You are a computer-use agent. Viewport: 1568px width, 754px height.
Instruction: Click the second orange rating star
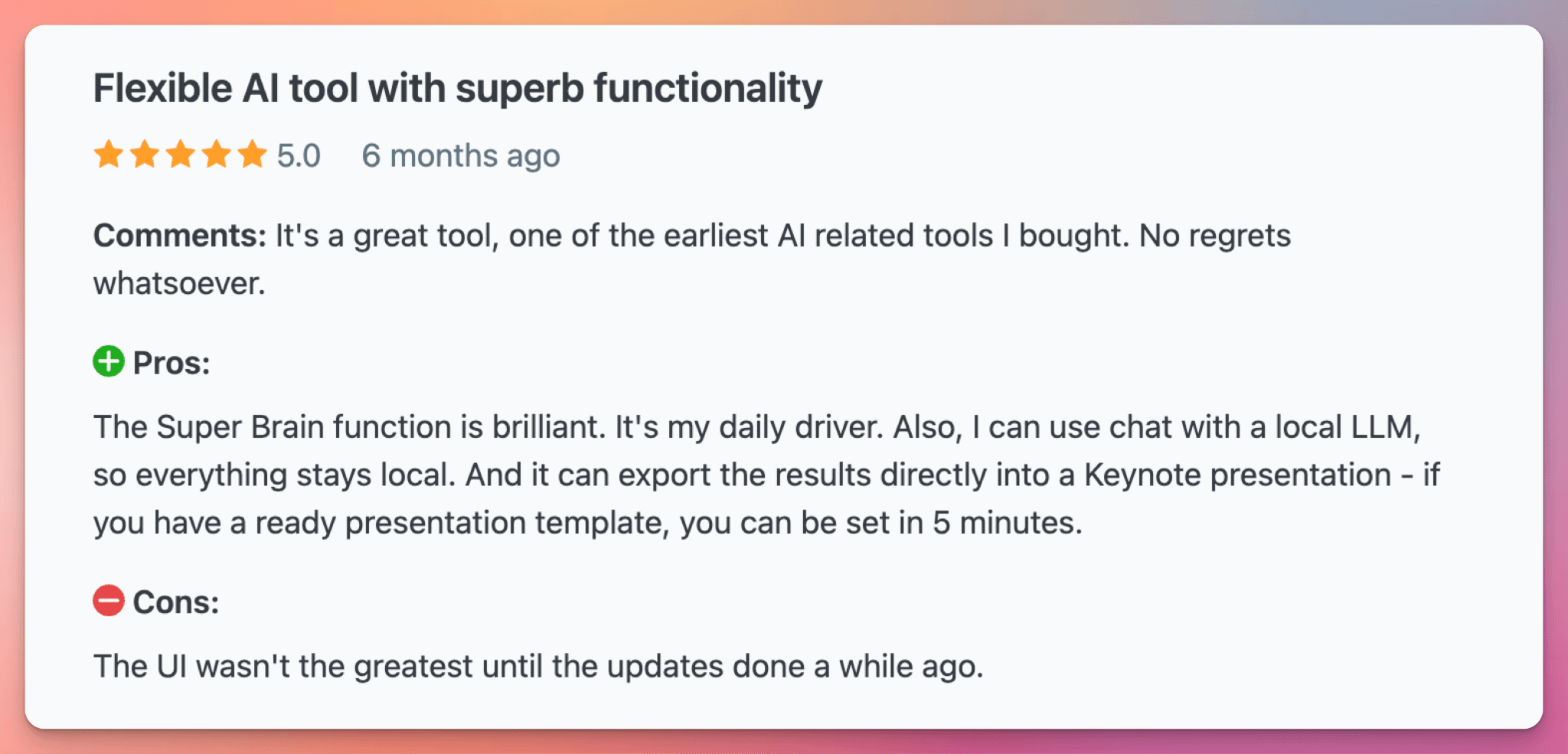144,155
